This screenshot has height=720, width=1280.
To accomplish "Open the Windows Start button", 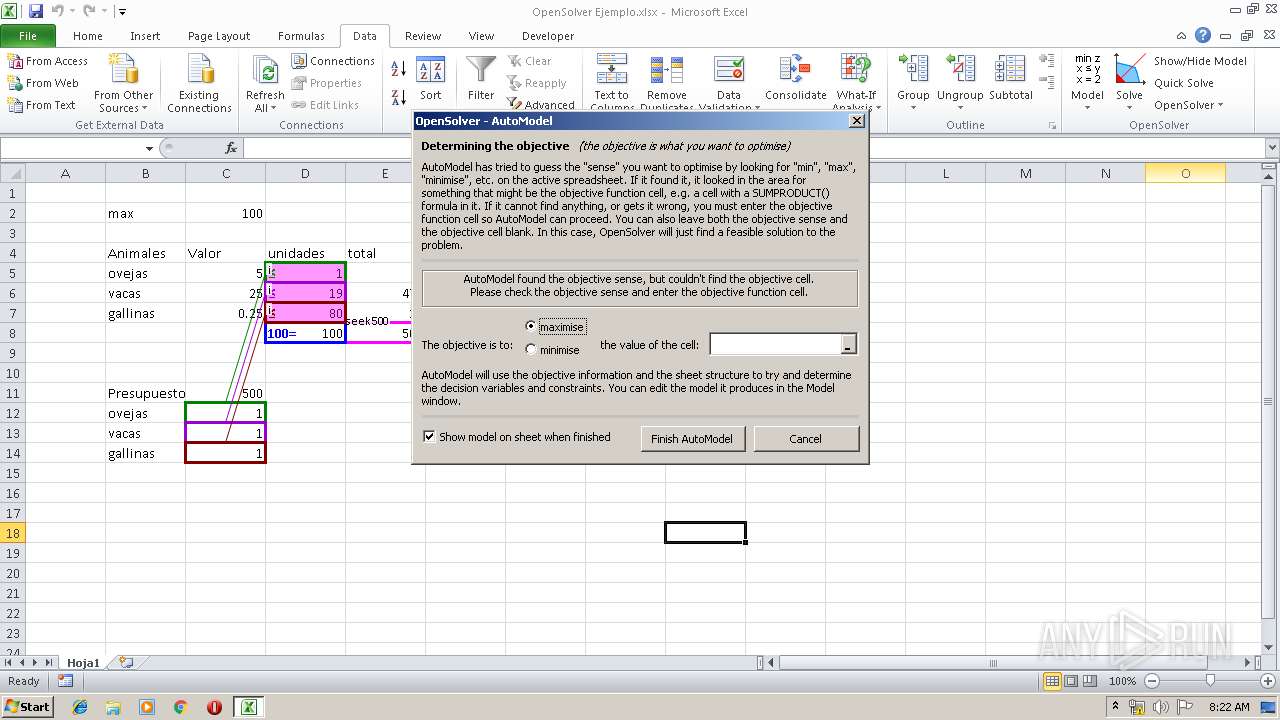I will pyautogui.click(x=28, y=706).
